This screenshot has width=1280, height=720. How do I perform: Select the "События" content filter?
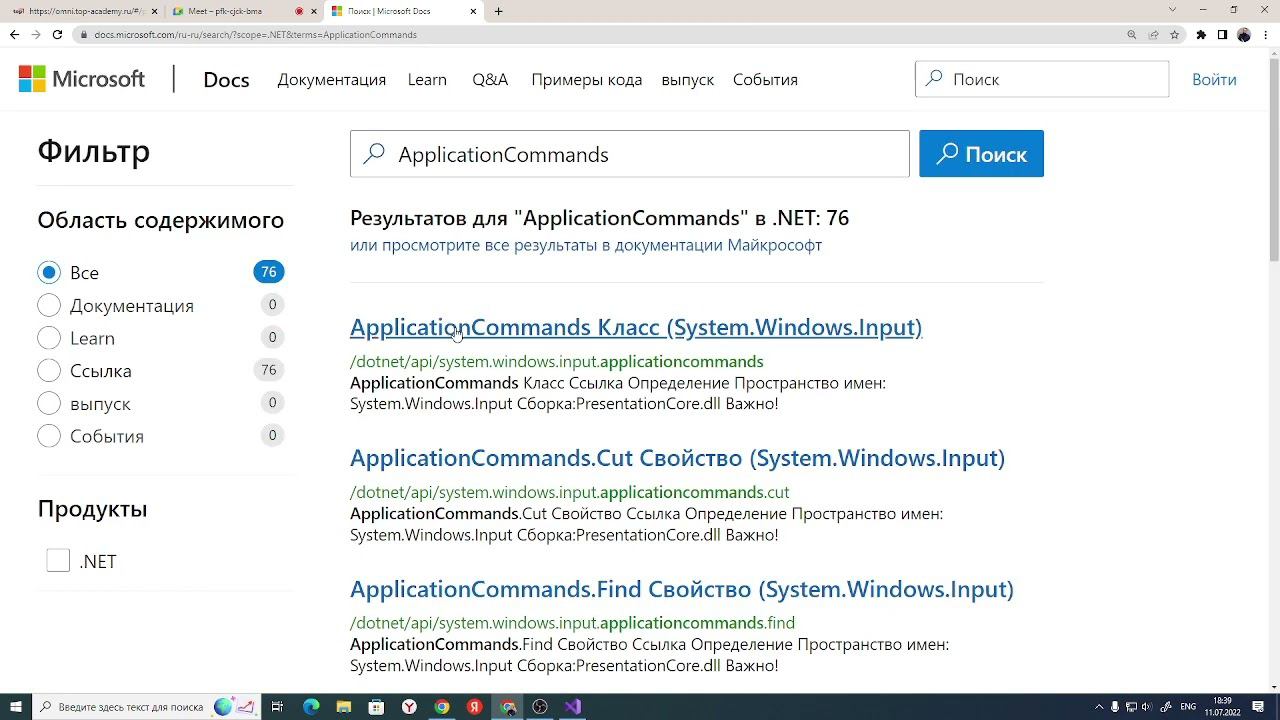(x=49, y=436)
